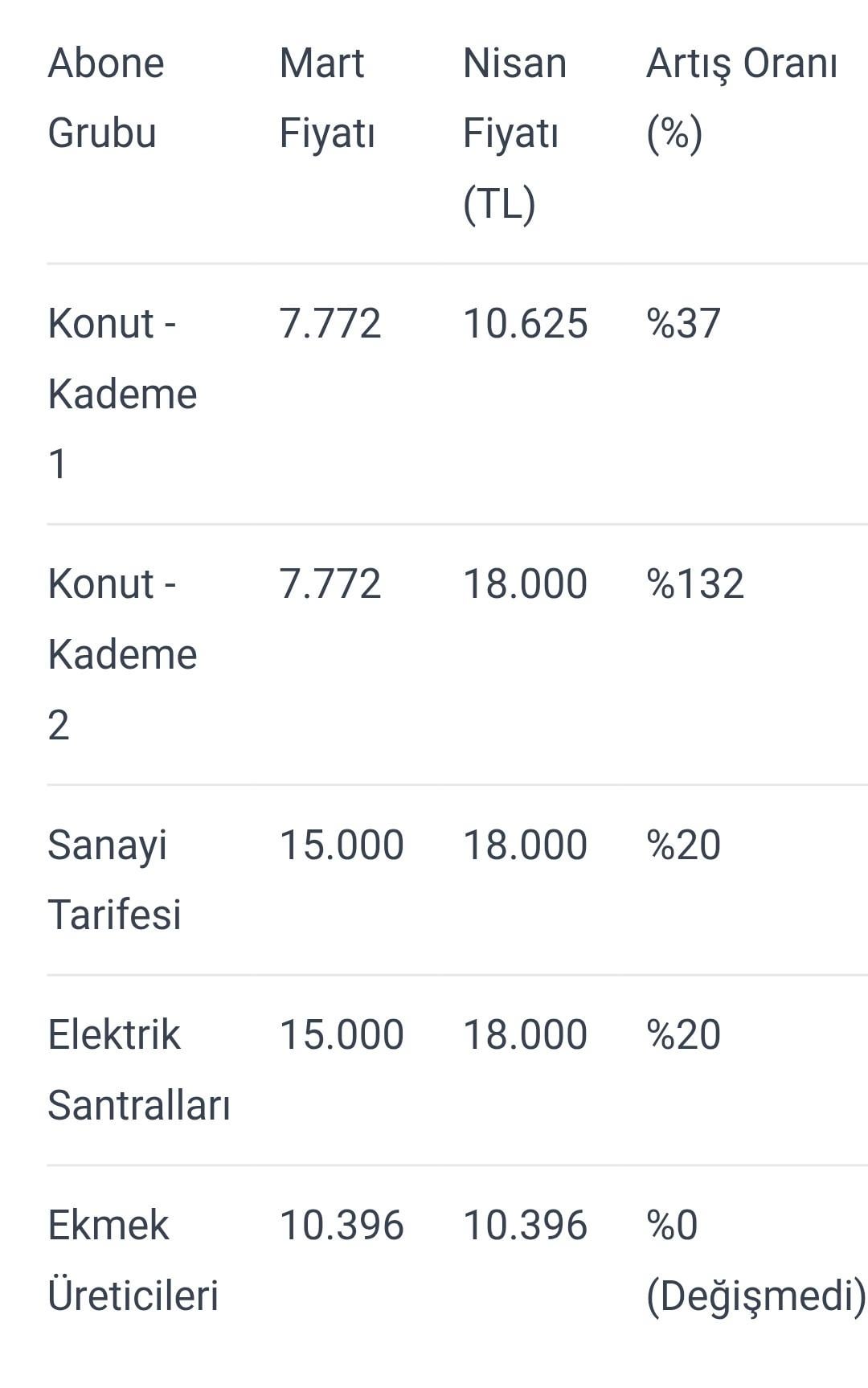Select the Konut - Kademe 2 row label

[122, 653]
